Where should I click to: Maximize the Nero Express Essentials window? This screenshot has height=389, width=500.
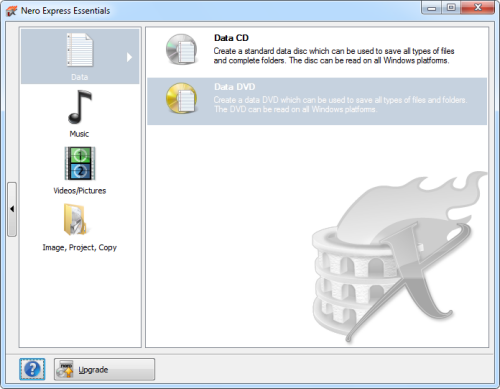451,7
